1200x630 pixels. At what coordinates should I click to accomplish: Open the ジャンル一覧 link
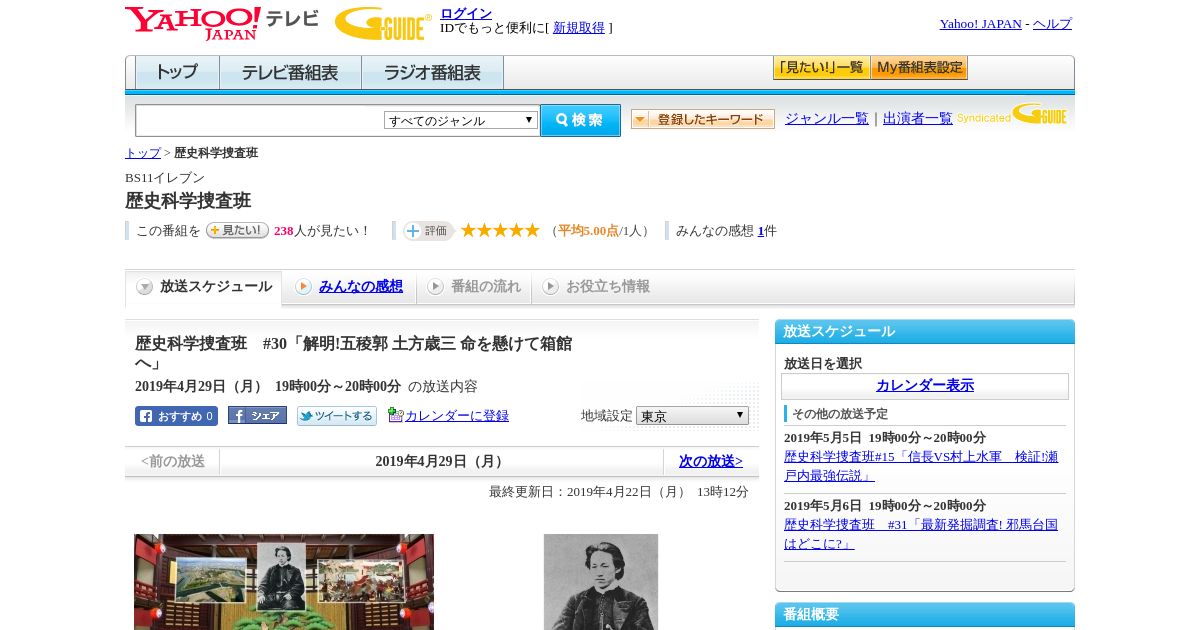[827, 118]
